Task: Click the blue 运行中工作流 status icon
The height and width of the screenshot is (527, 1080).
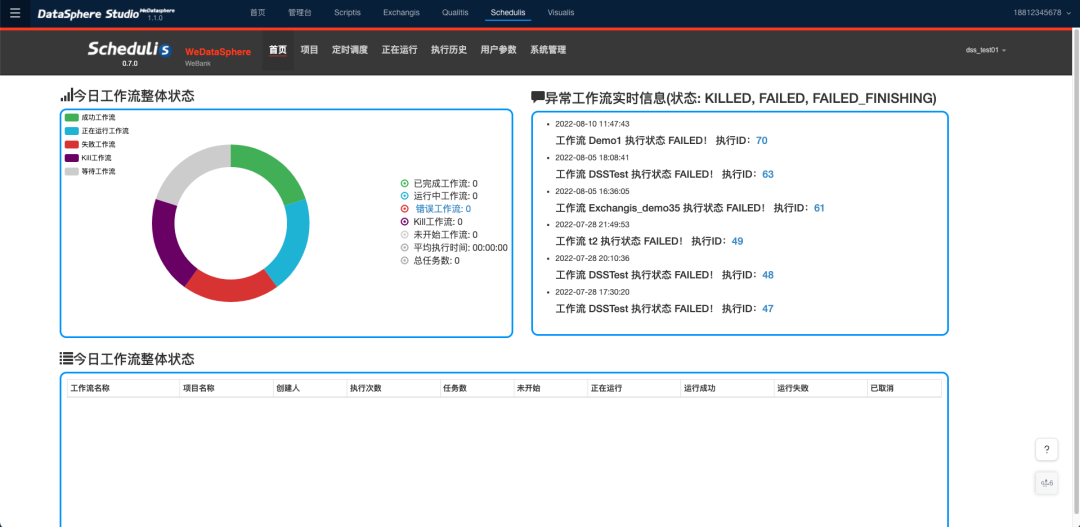Action: pyautogui.click(x=405, y=197)
